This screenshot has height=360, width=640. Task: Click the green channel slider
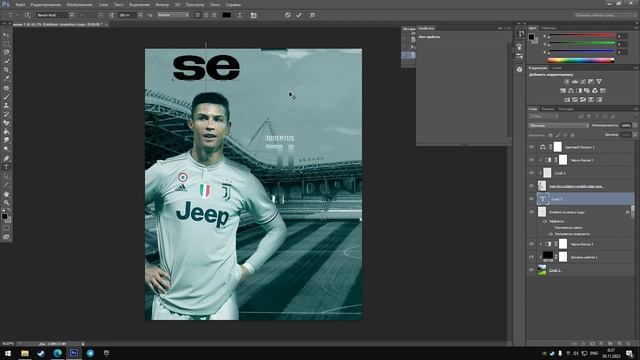click(x=582, y=44)
